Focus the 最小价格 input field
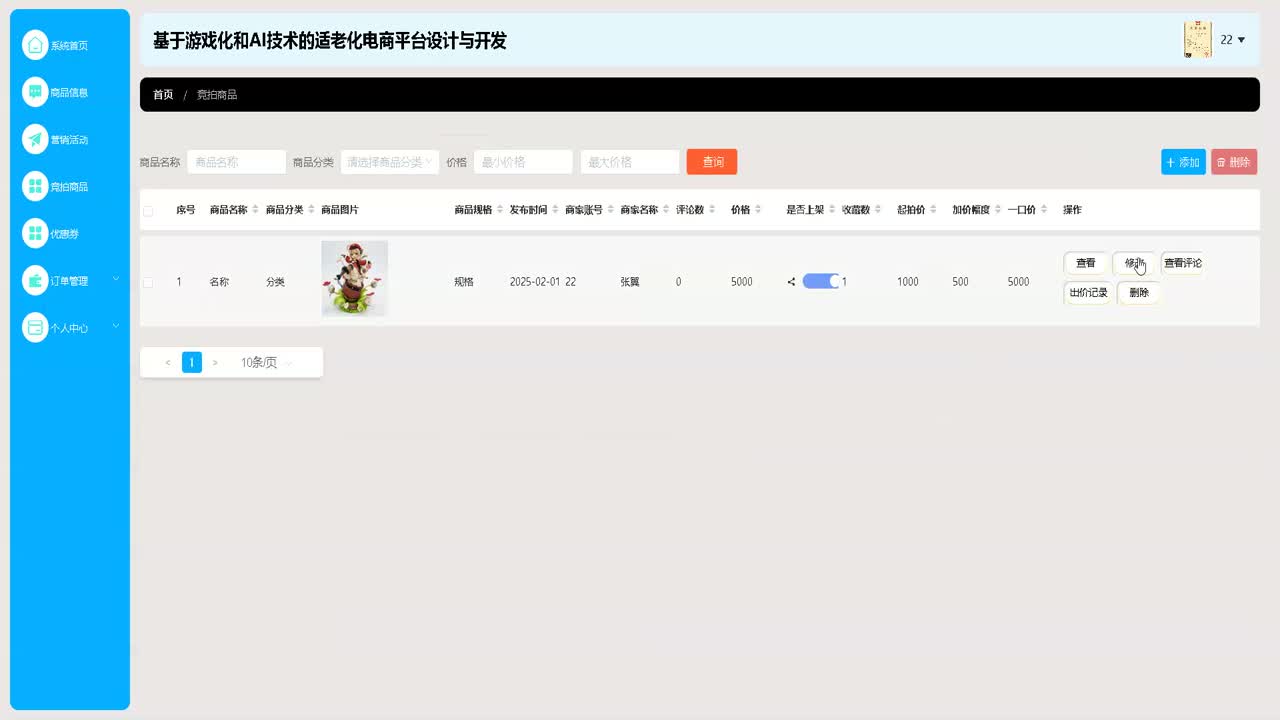The image size is (1280, 720). [x=523, y=162]
